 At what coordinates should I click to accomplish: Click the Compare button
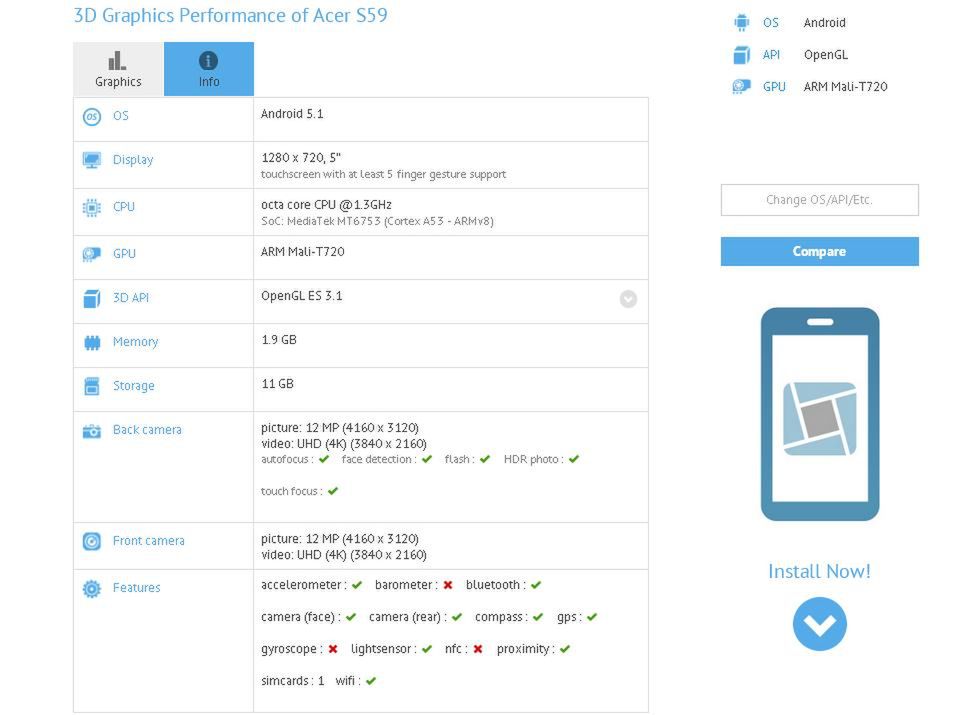(x=820, y=251)
